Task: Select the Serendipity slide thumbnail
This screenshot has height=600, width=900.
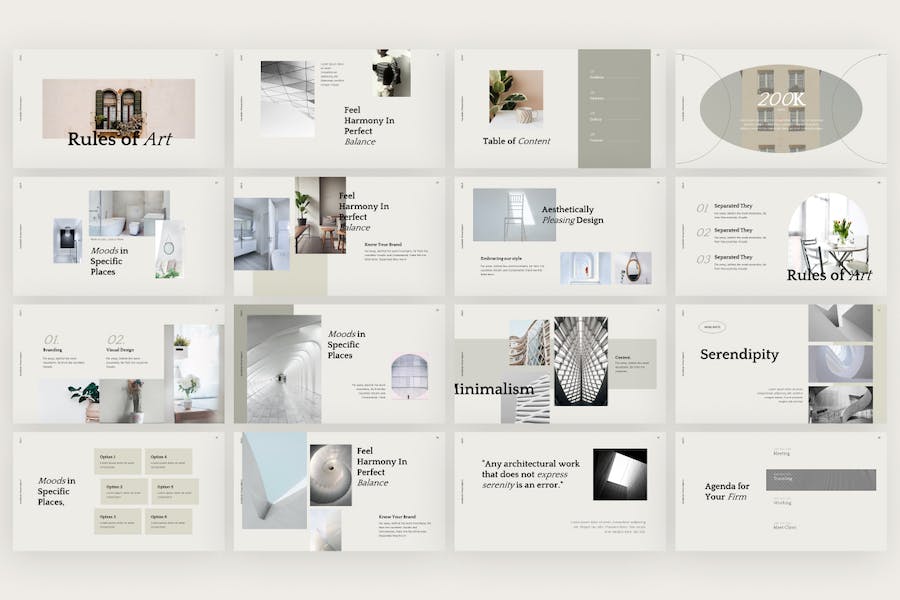Action: coord(781,364)
